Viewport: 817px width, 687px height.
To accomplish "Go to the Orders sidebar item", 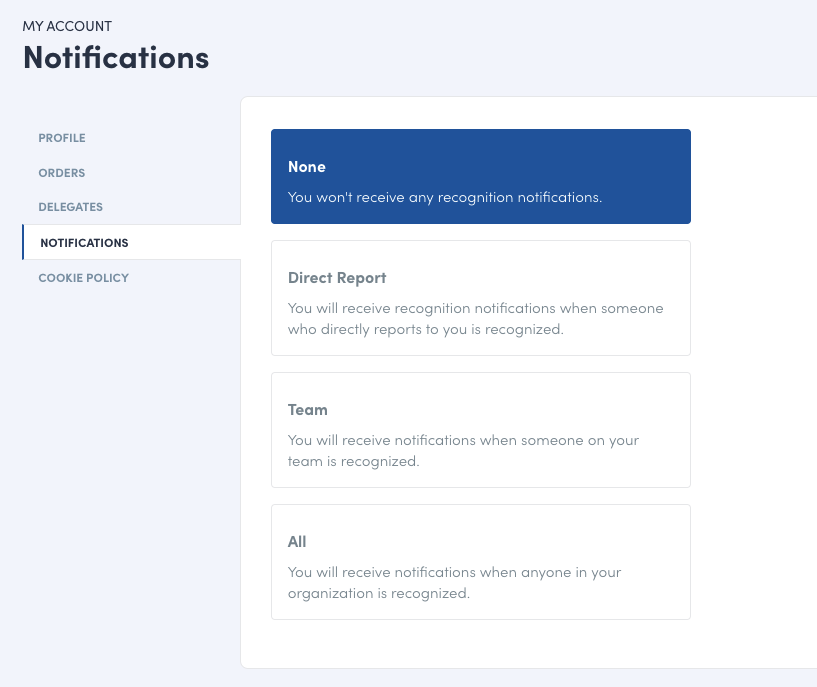I will [62, 173].
